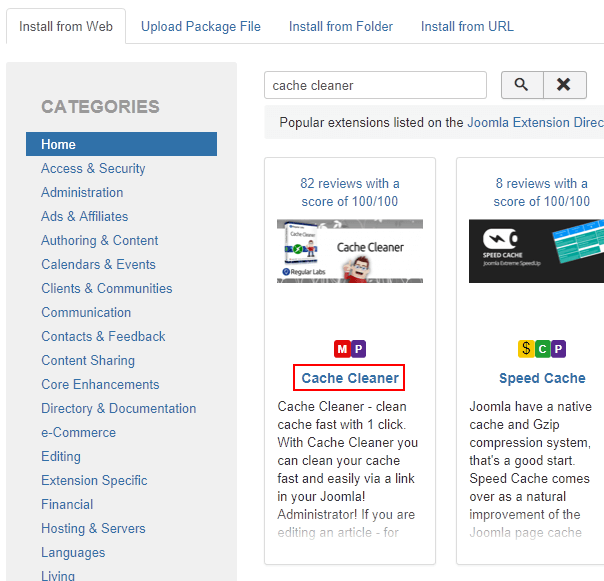Select the Living category
Viewport: 604px width, 581px height.
pyautogui.click(x=58, y=576)
